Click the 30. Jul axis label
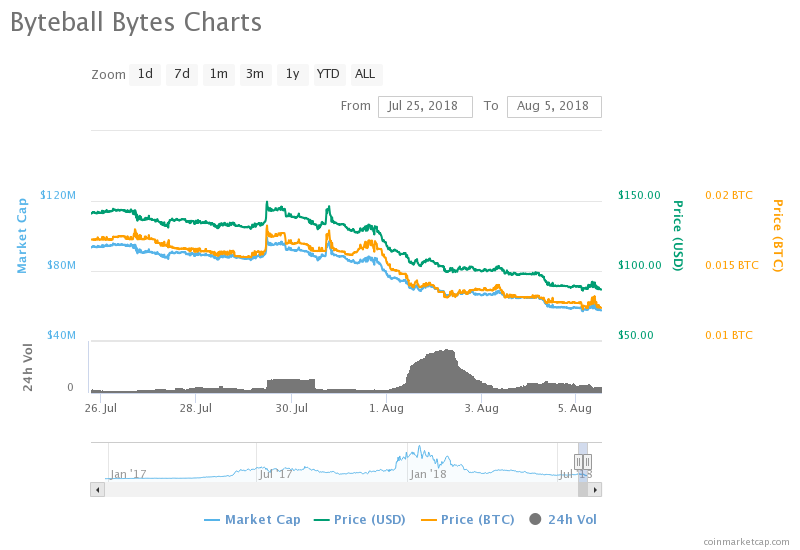 coord(292,408)
